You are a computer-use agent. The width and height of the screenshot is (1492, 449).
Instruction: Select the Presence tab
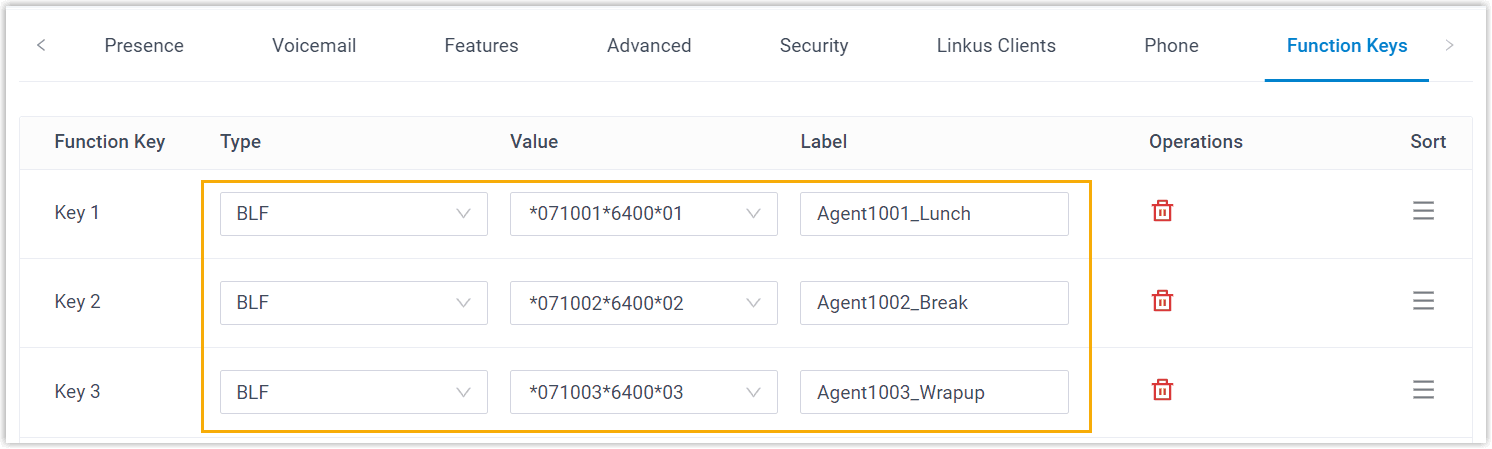[x=144, y=46]
